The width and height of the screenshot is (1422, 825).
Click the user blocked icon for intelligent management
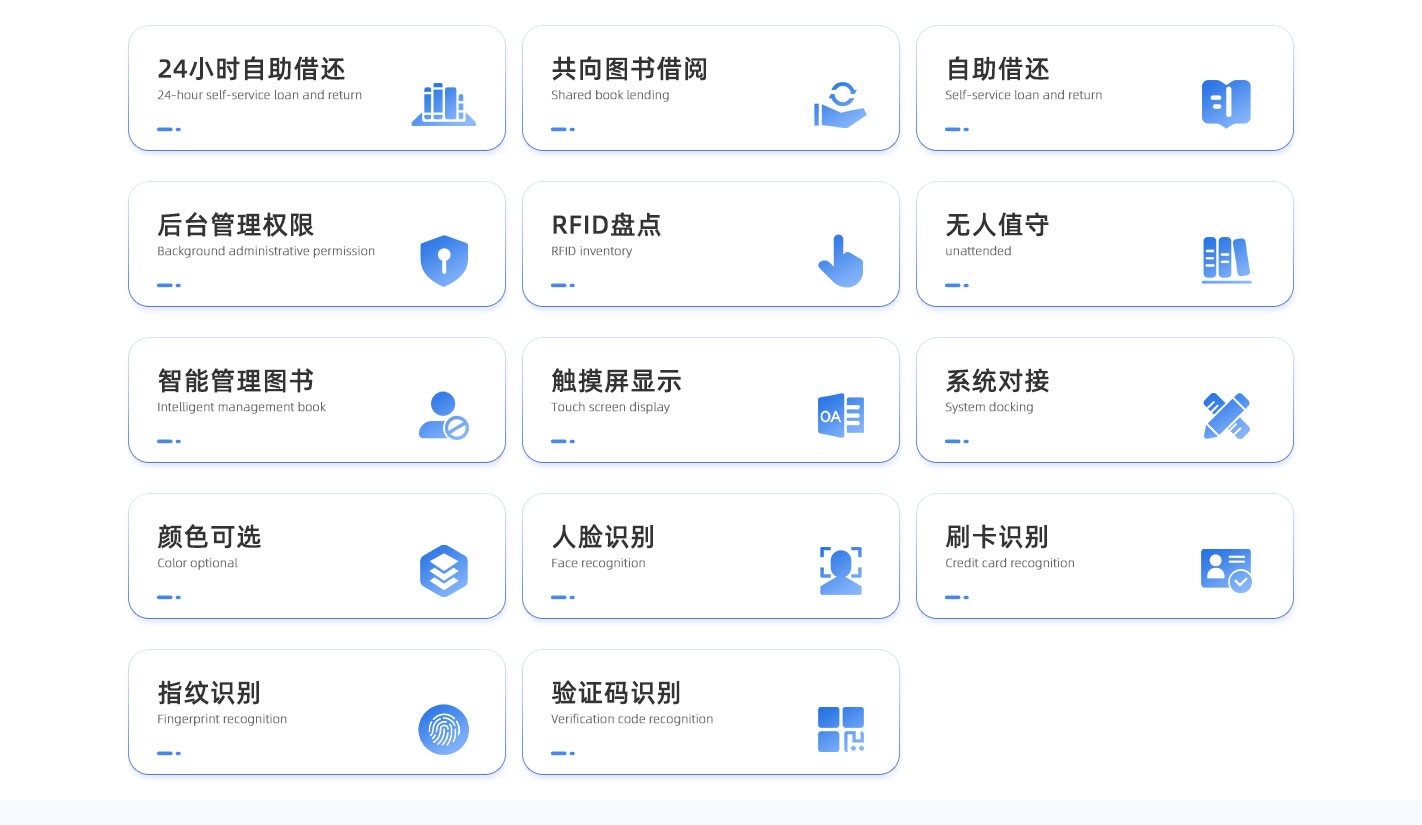[x=443, y=416]
